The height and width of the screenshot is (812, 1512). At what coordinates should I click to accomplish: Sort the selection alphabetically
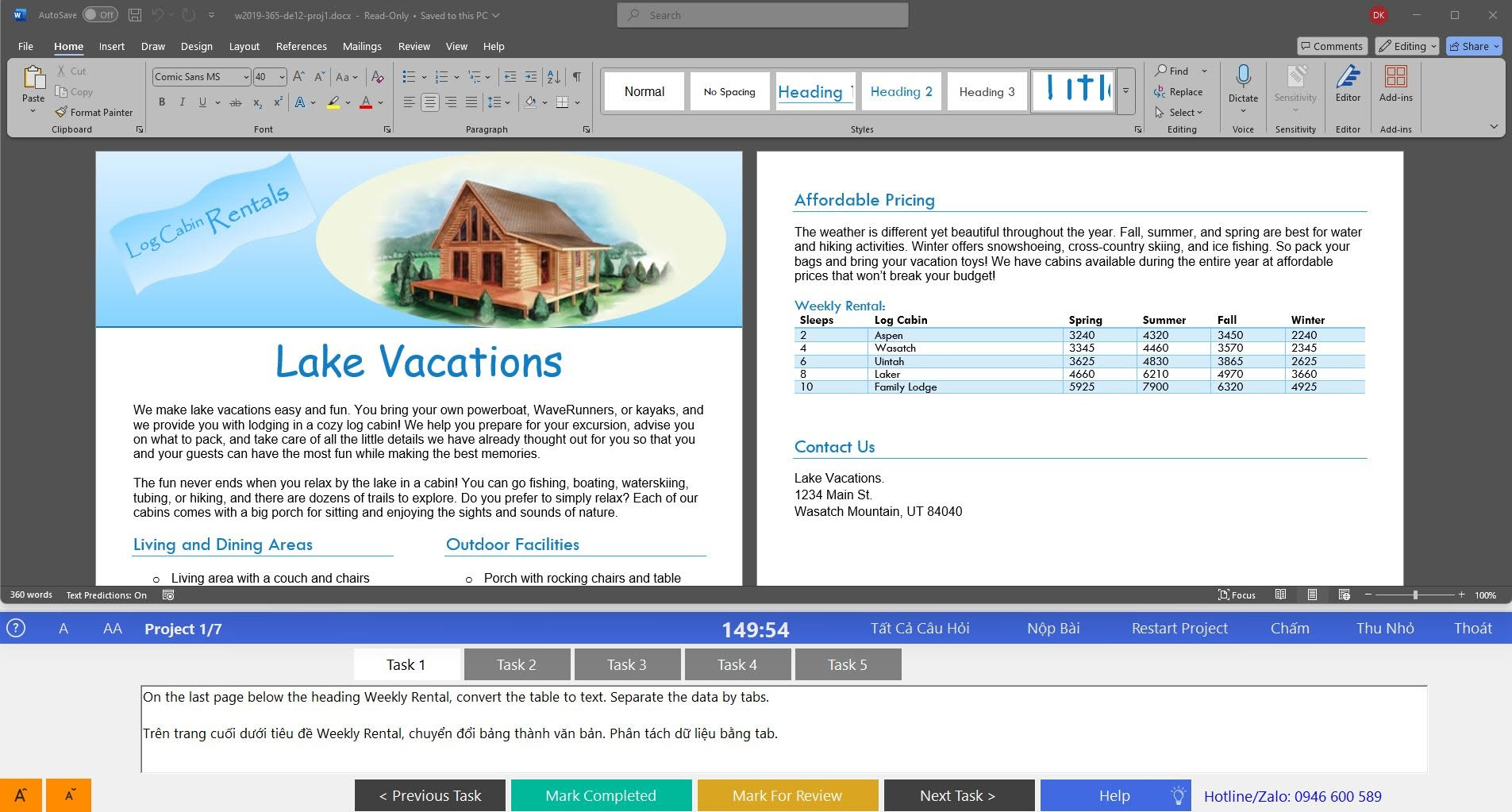554,77
